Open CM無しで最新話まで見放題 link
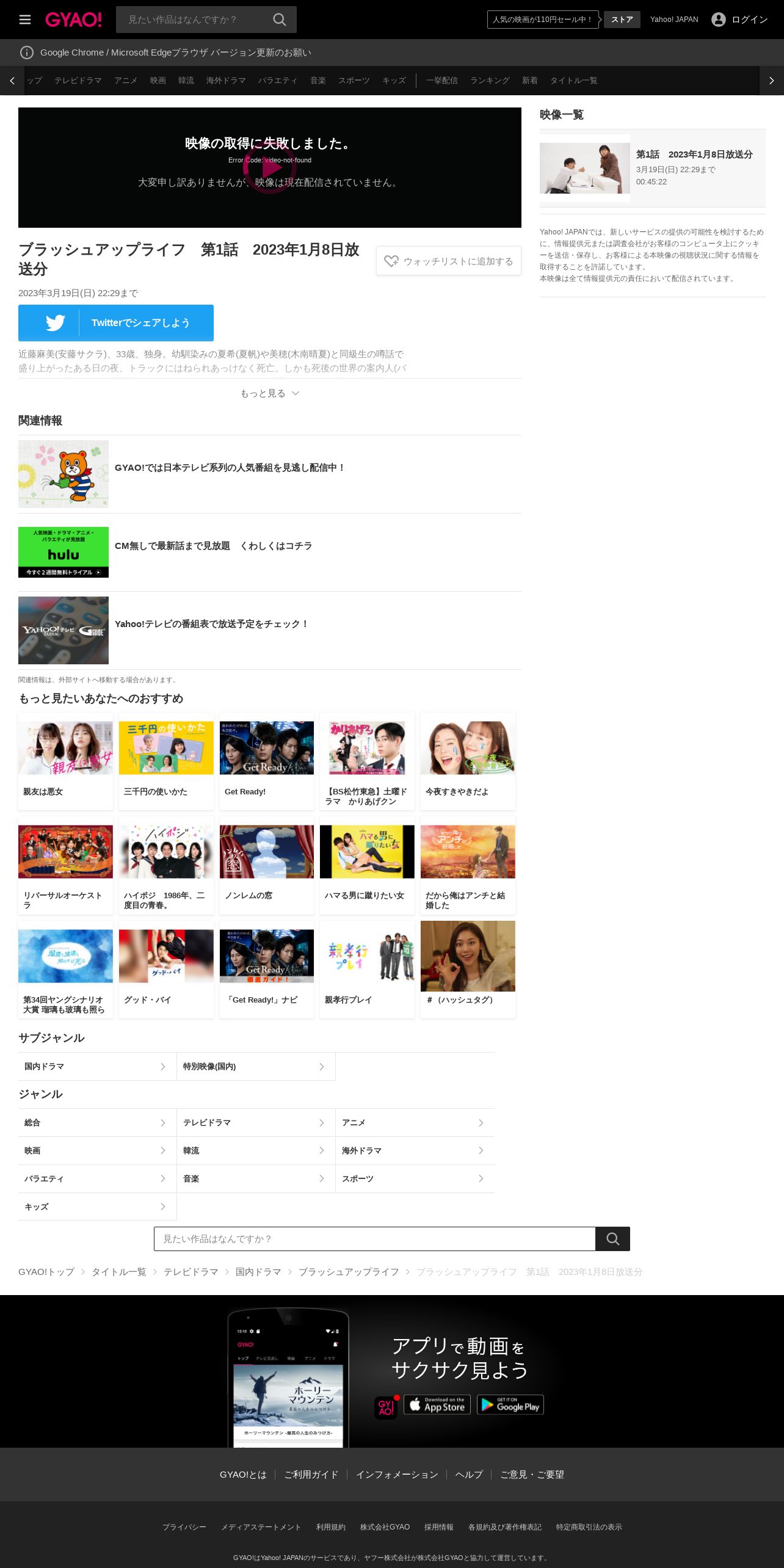Viewport: 784px width, 1568px height. point(213,546)
